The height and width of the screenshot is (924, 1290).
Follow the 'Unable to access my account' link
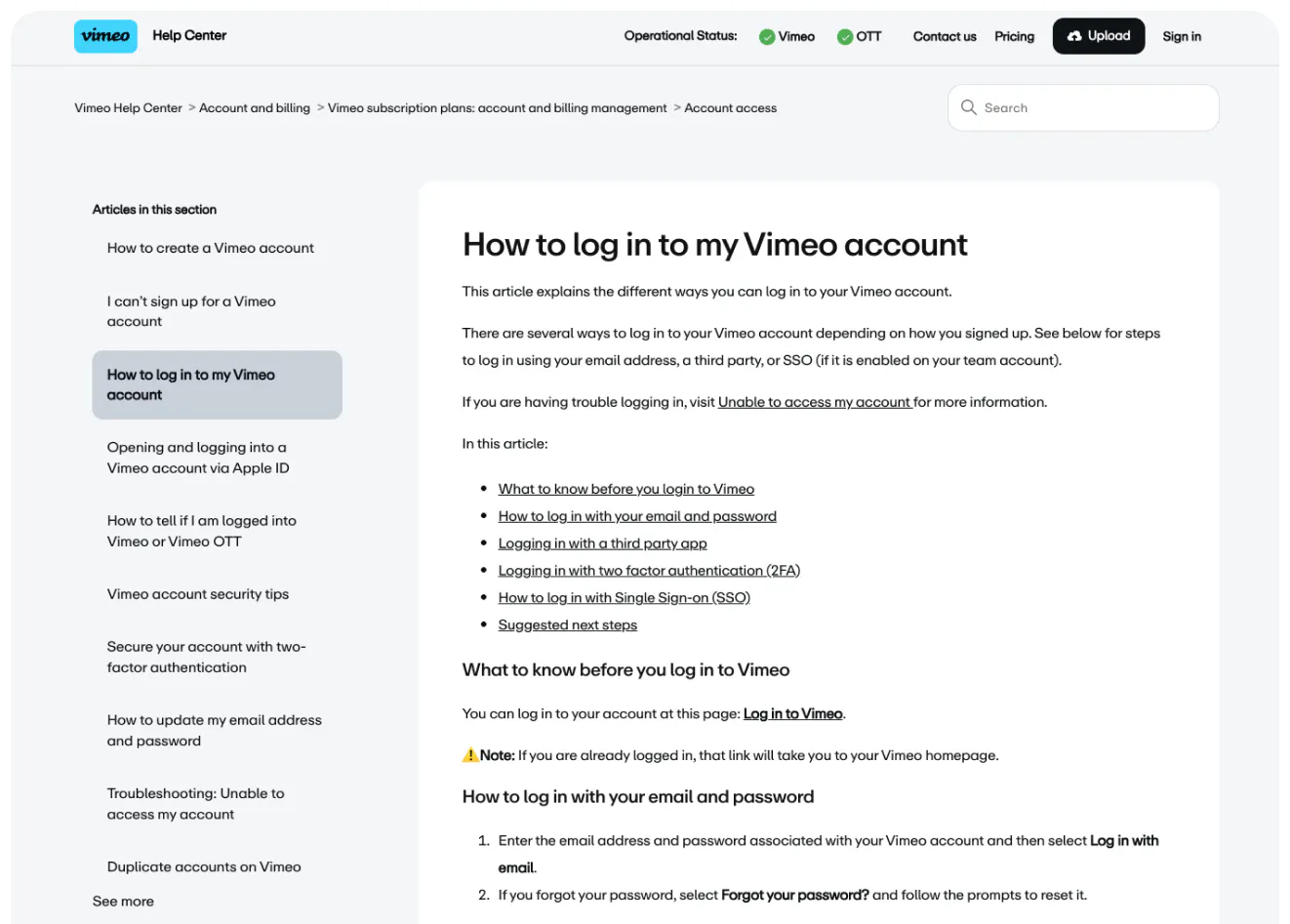point(814,402)
